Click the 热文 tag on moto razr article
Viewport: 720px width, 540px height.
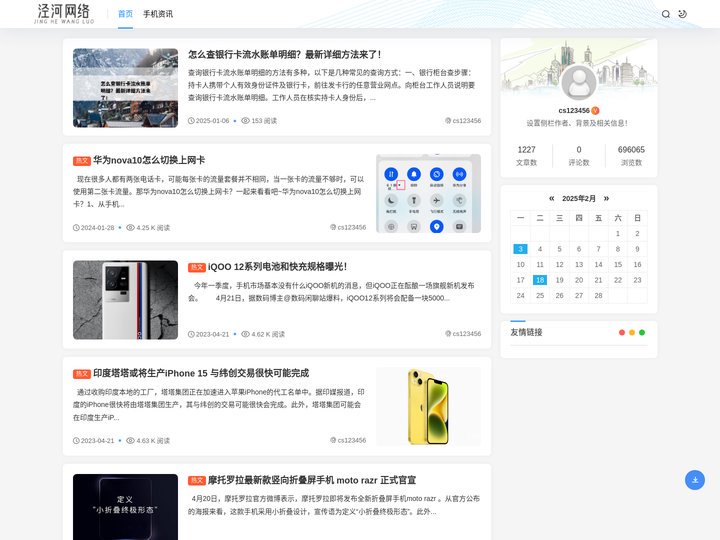197,481
